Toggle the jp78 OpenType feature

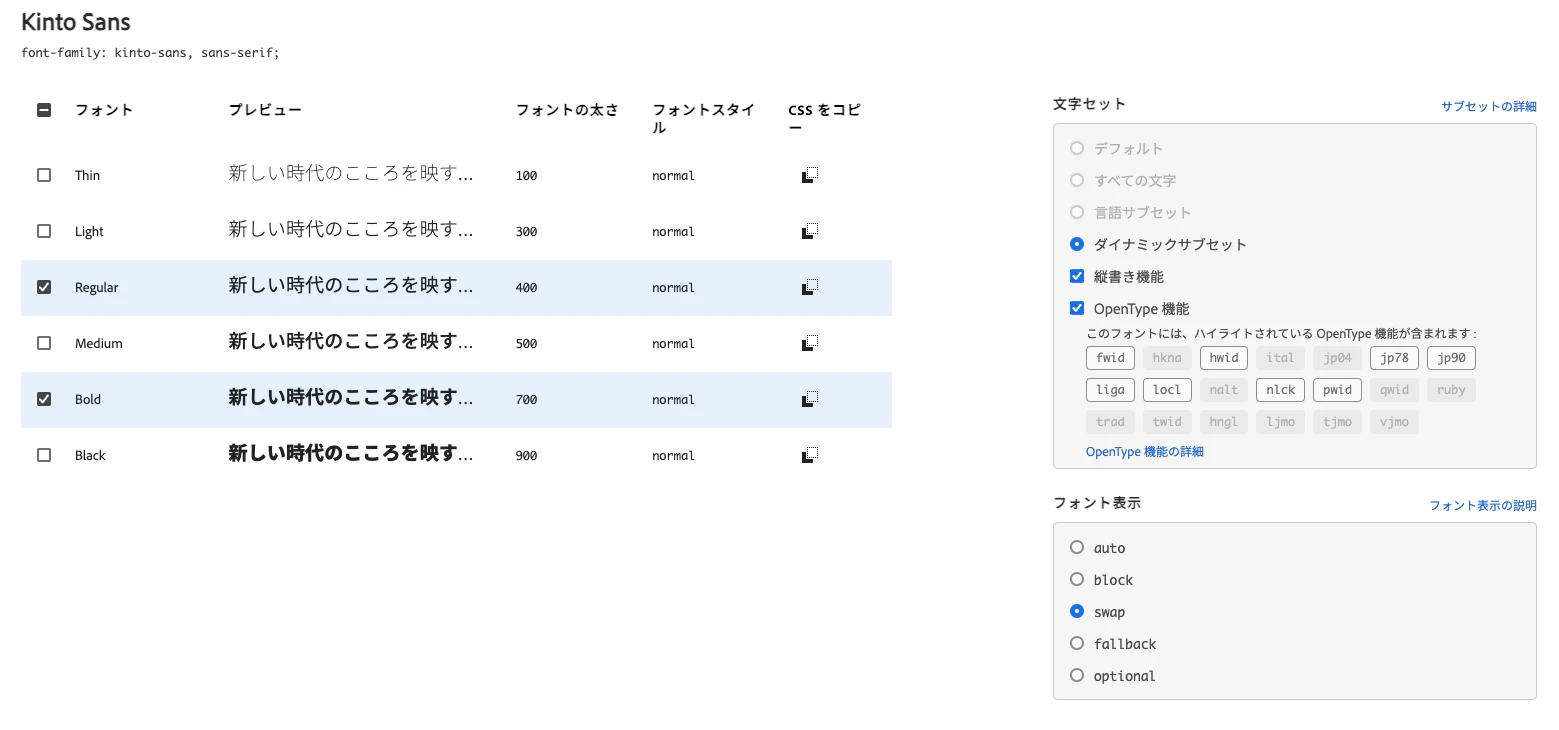pos(1394,358)
